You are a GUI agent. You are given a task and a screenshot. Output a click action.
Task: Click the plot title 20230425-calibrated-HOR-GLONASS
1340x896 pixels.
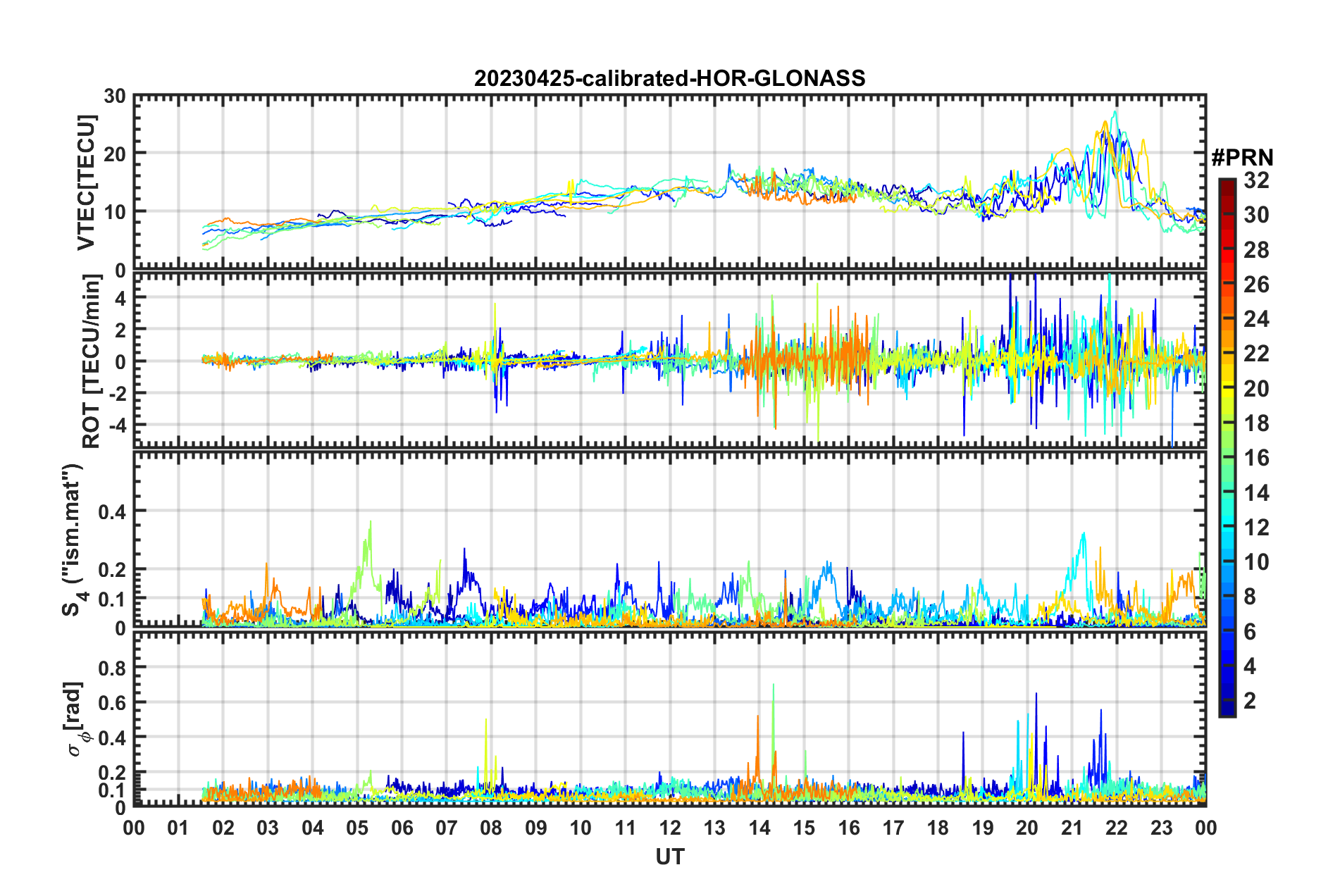[669, 78]
